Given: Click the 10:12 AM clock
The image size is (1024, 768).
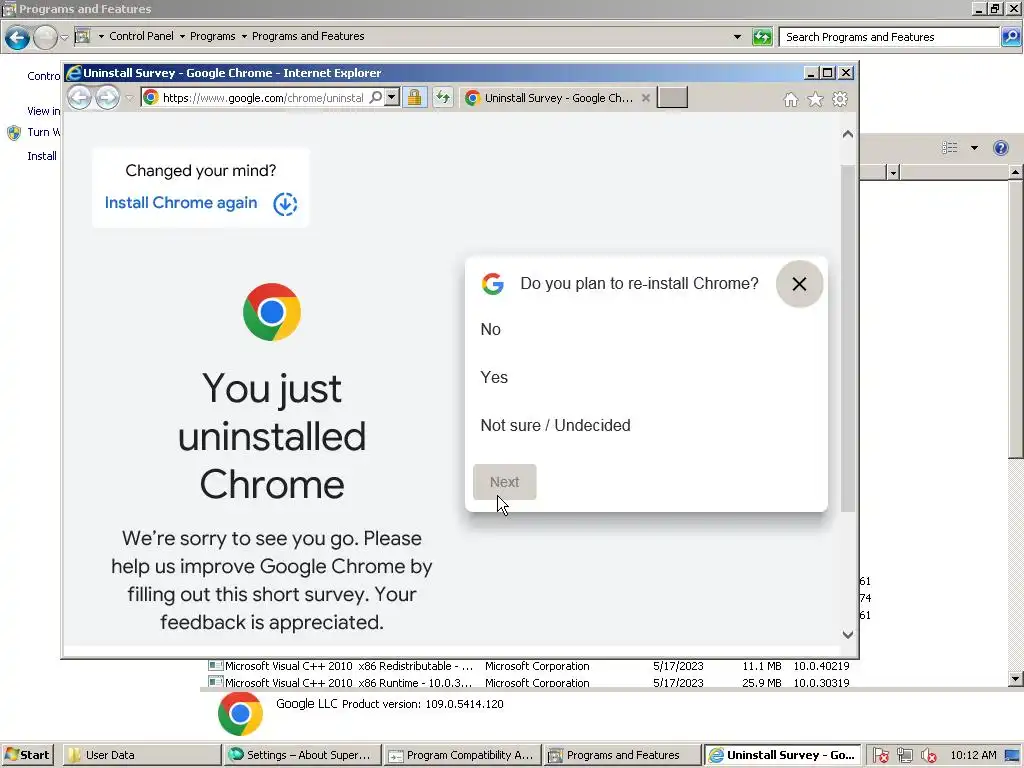Looking at the screenshot, I should click(973, 755).
